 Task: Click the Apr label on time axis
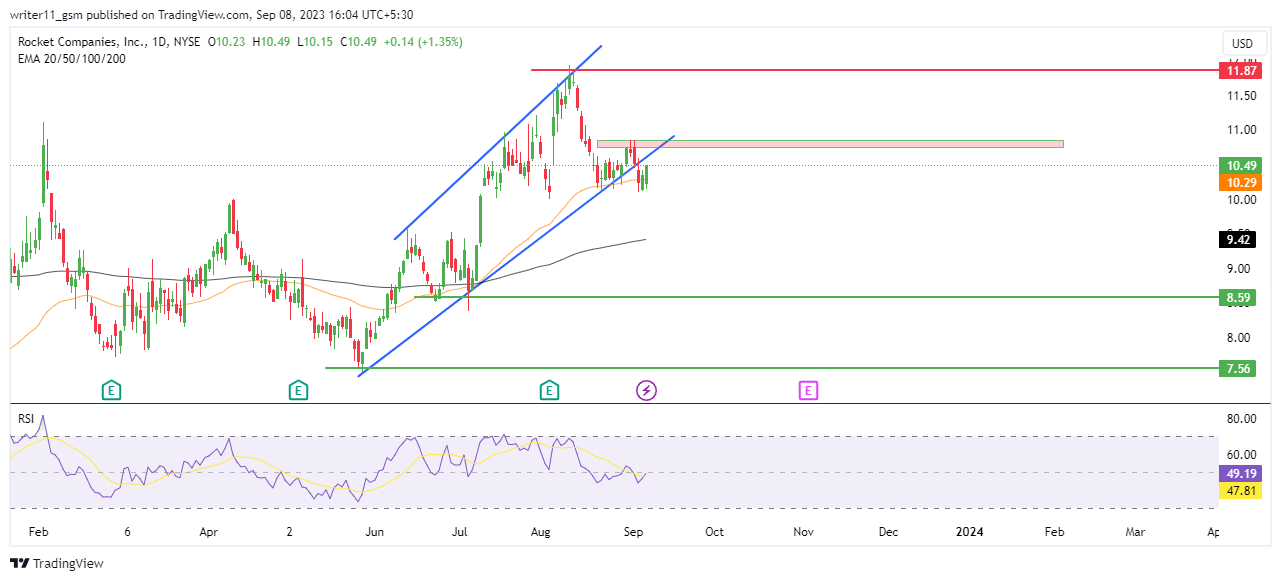tap(208, 533)
